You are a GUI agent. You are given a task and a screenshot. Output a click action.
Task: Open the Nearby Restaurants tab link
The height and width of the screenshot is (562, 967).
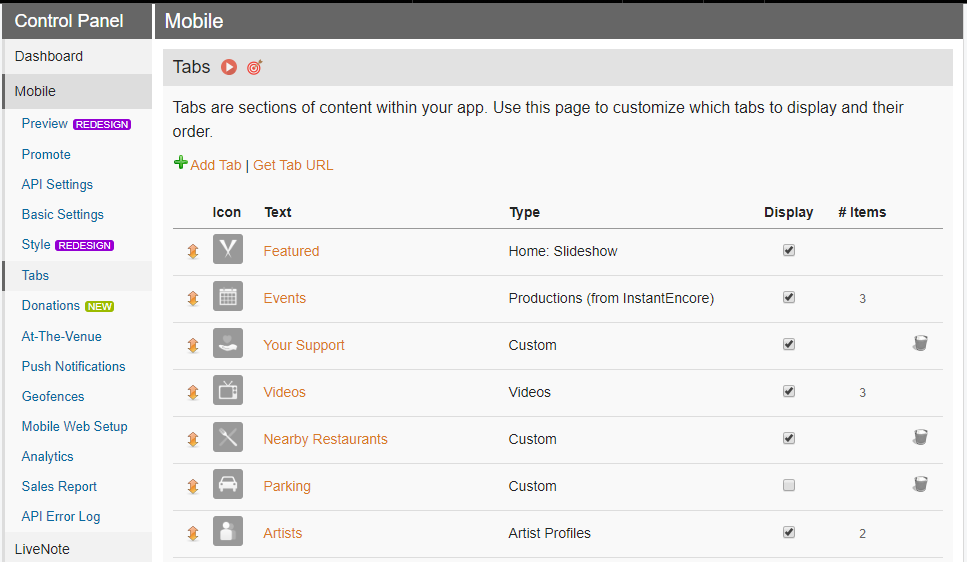[326, 439]
